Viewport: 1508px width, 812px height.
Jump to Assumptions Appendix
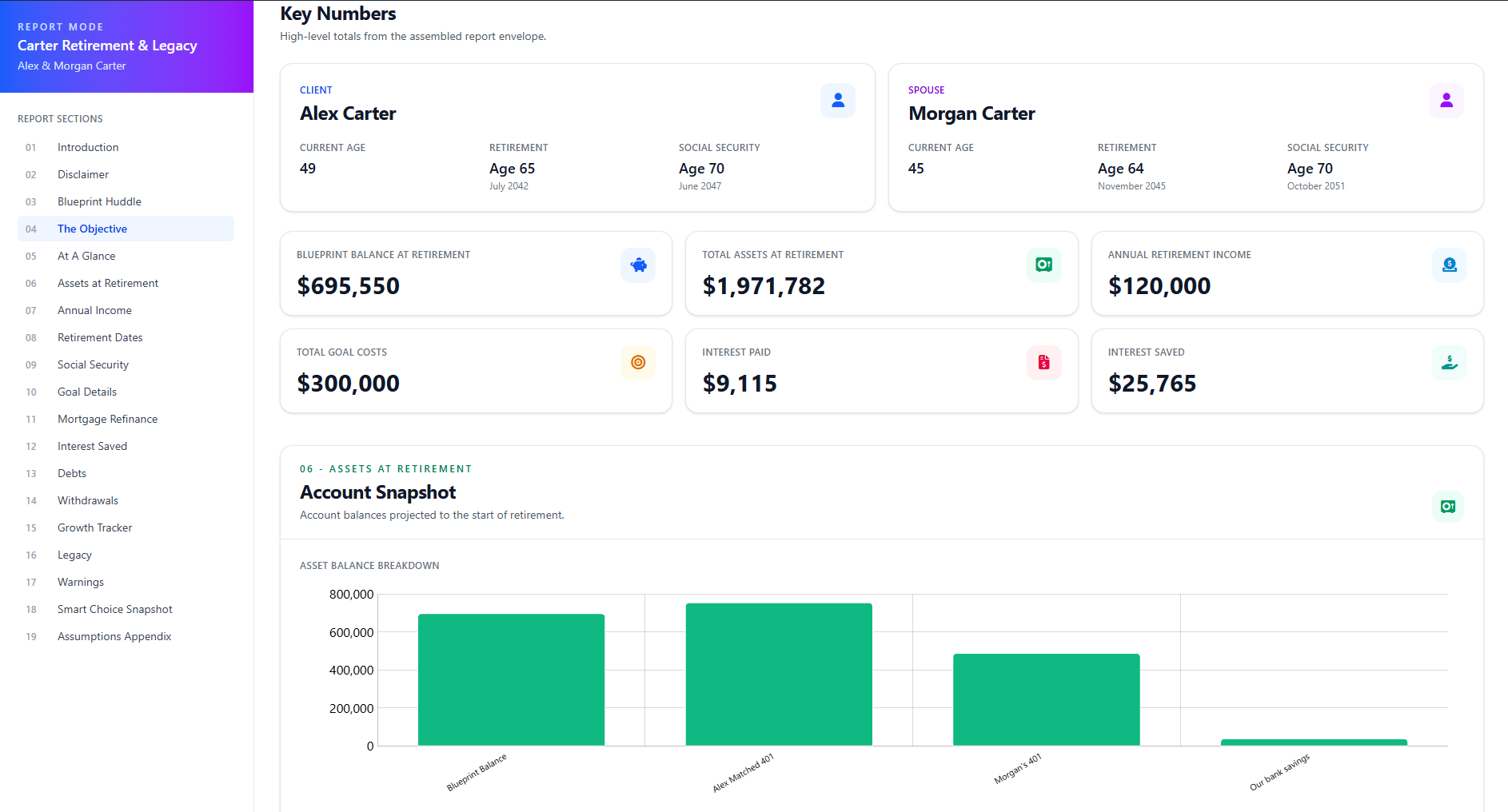tap(126, 636)
